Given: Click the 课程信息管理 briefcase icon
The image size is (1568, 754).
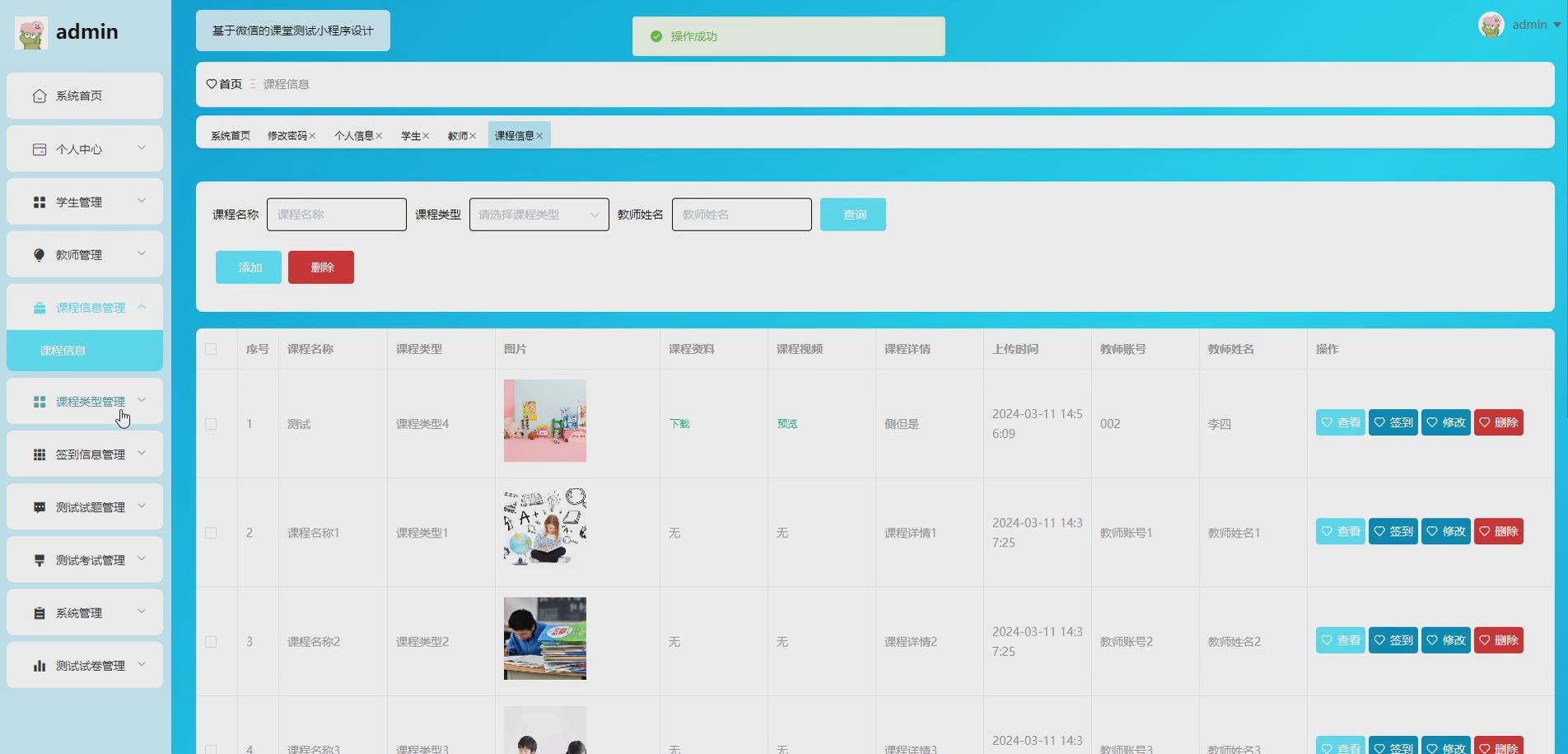Looking at the screenshot, I should (40, 308).
